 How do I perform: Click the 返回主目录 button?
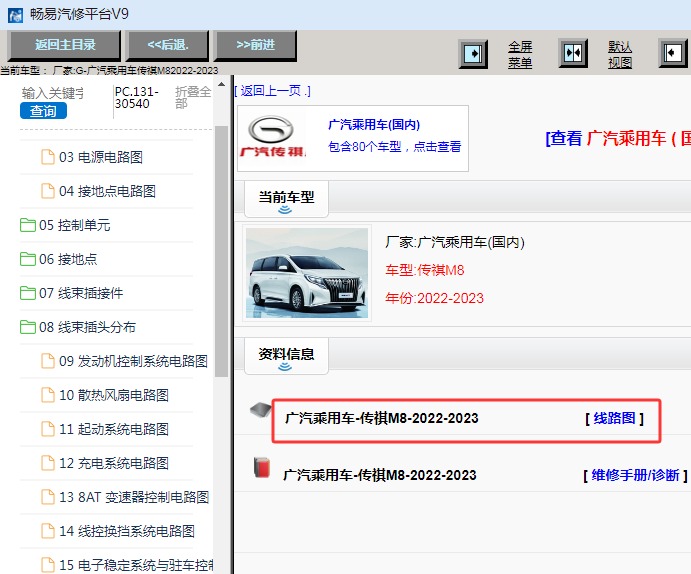[x=64, y=45]
